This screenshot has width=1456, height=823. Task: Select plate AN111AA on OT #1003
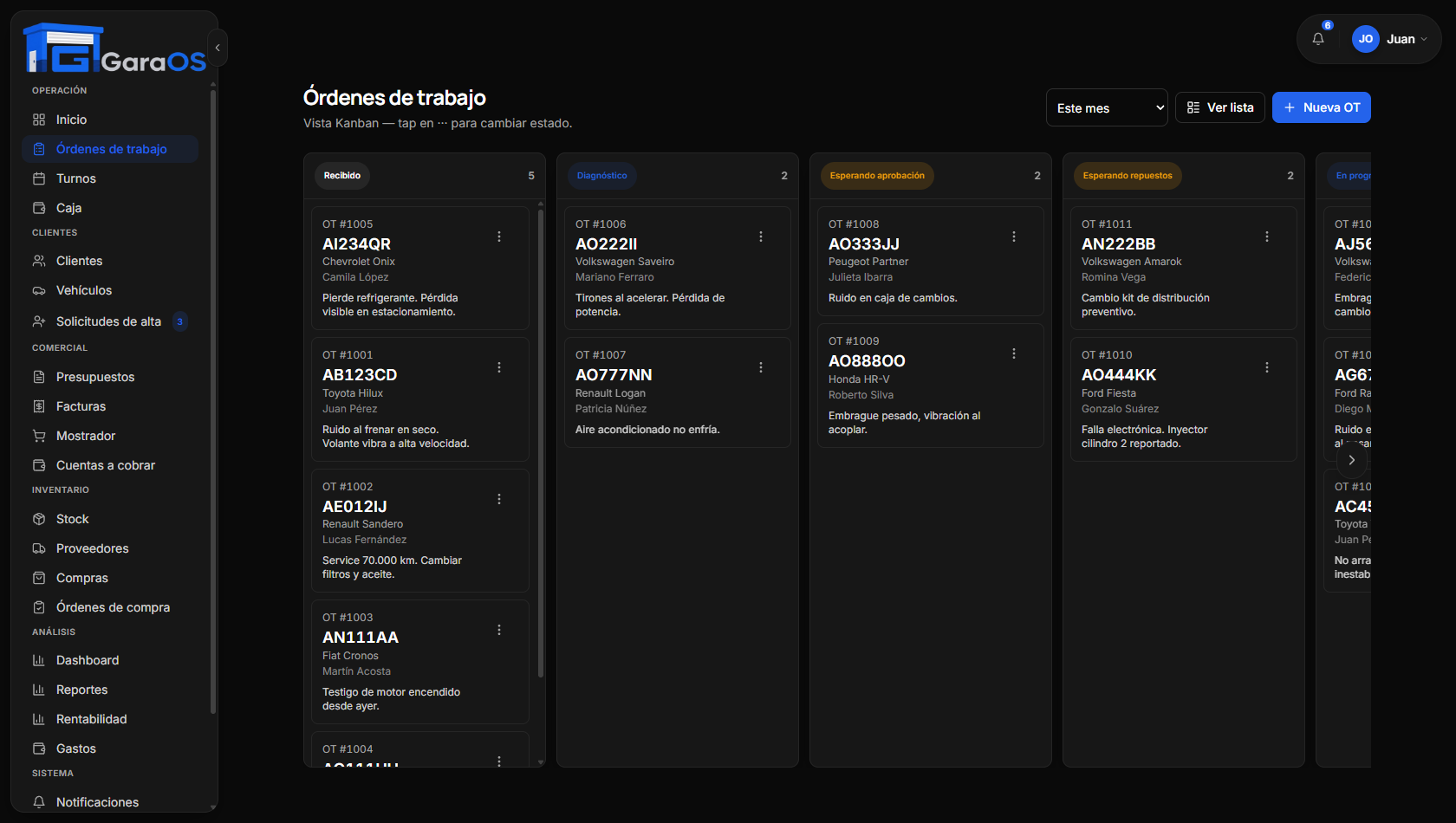tap(361, 638)
